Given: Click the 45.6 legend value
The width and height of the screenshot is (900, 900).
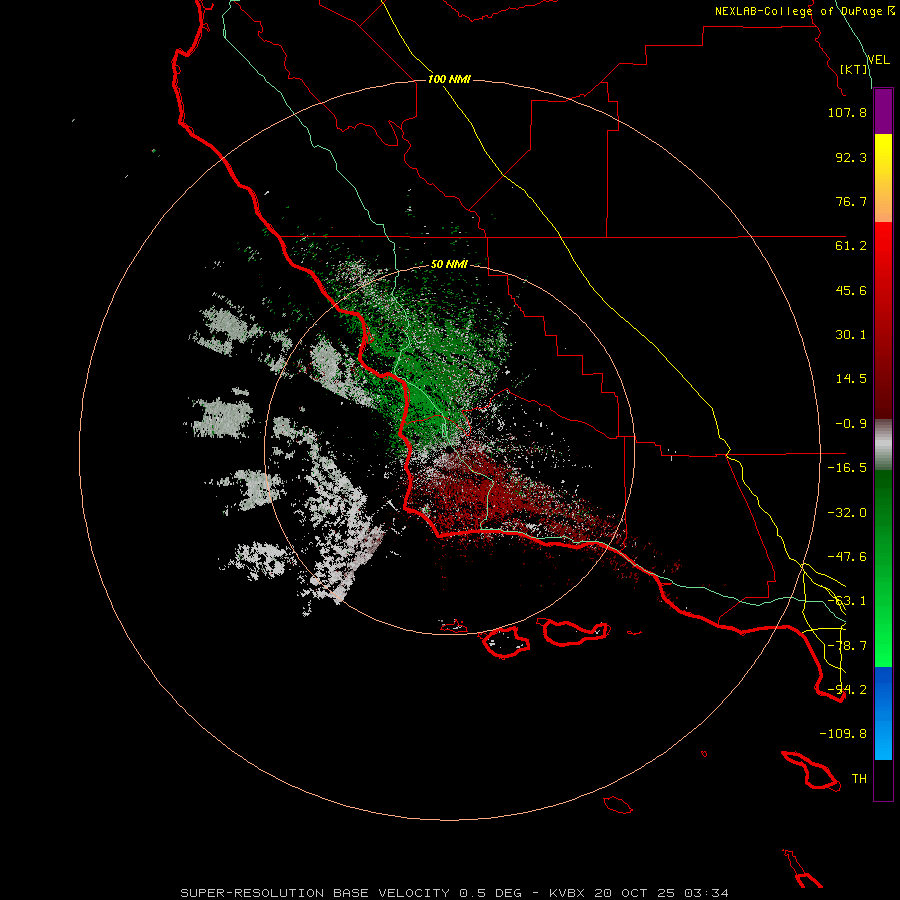Looking at the screenshot, I should pos(851,290).
